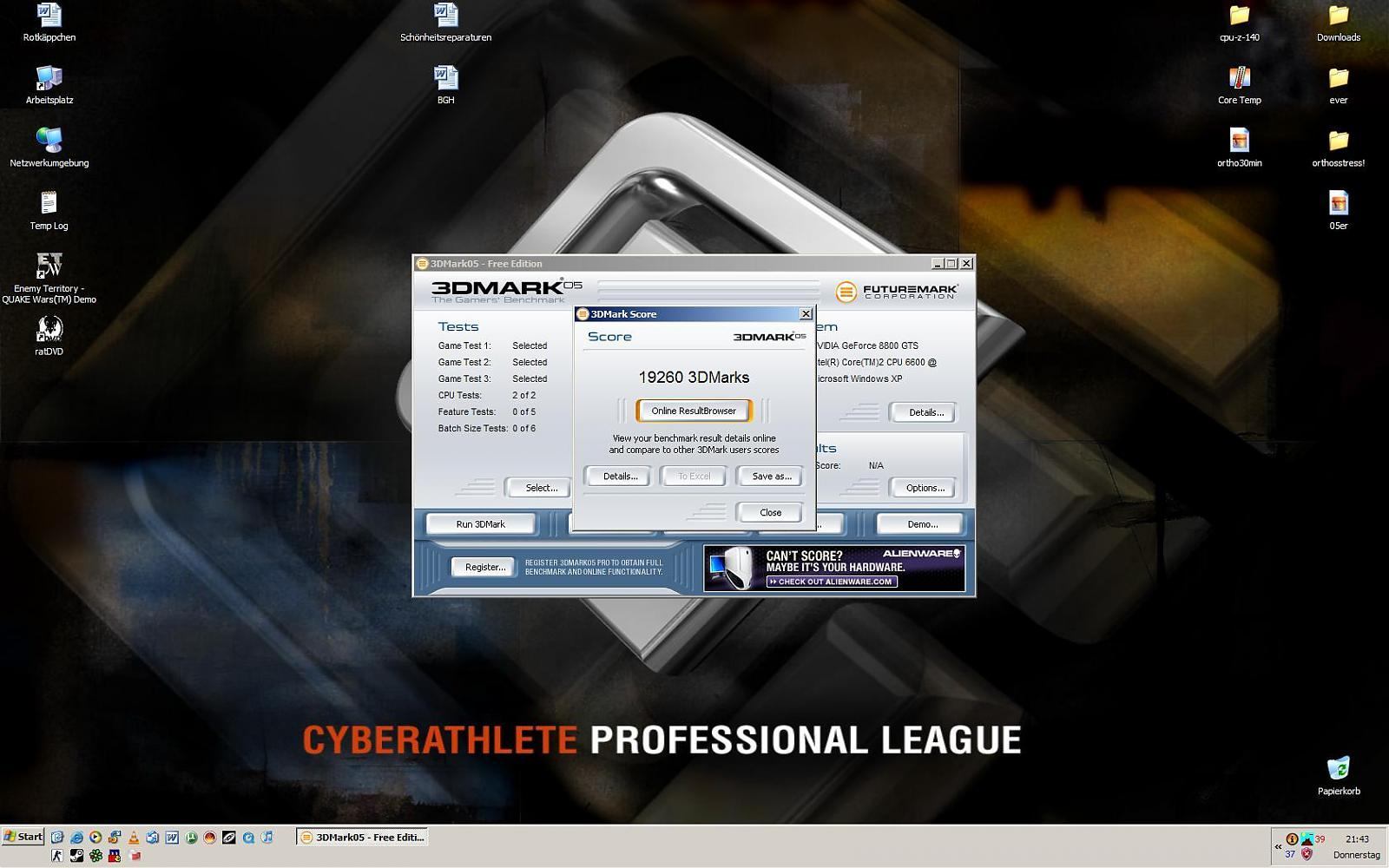Screen dimensions: 1389x868
Task: Open the ever folder on desktop
Action: pos(1338,86)
